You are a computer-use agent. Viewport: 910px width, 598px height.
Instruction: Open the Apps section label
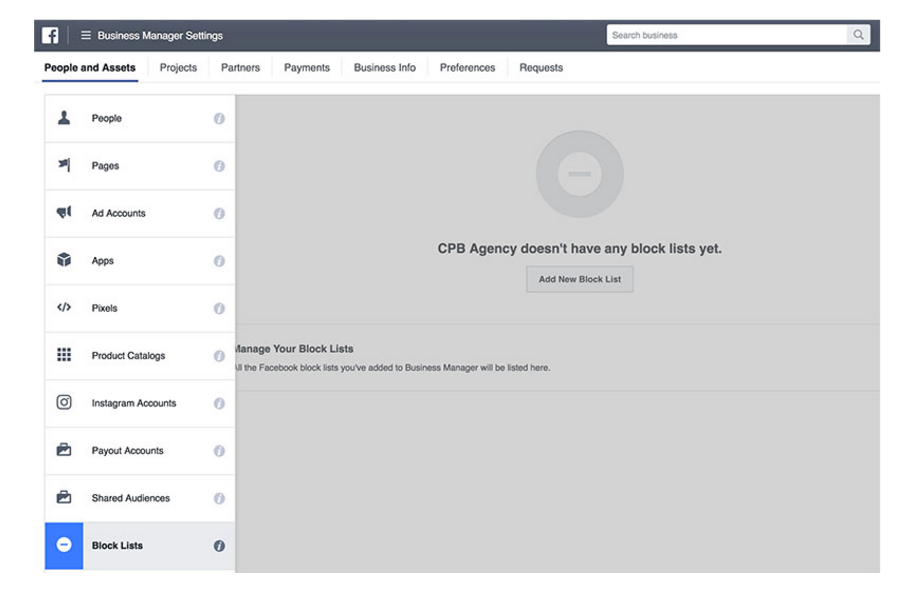tap(103, 261)
